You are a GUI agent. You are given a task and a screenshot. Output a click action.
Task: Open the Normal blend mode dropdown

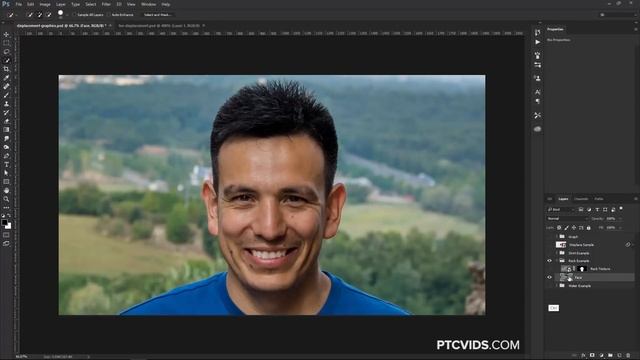[x=567, y=219]
